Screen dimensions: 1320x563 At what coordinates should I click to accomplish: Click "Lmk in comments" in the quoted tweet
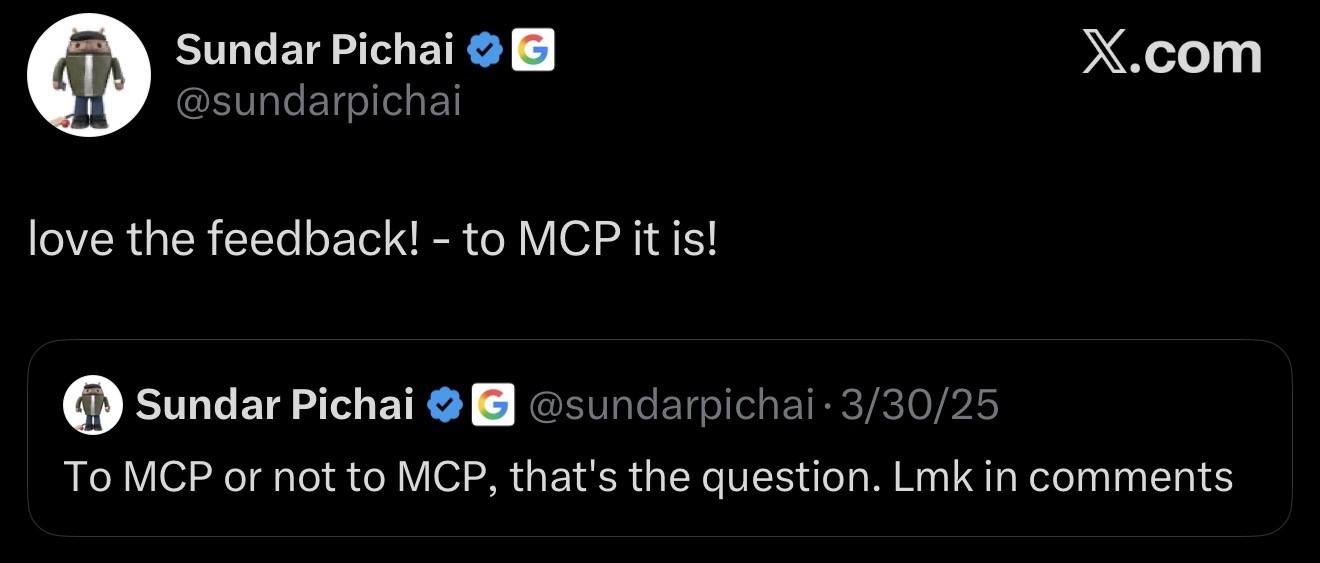tap(1062, 476)
